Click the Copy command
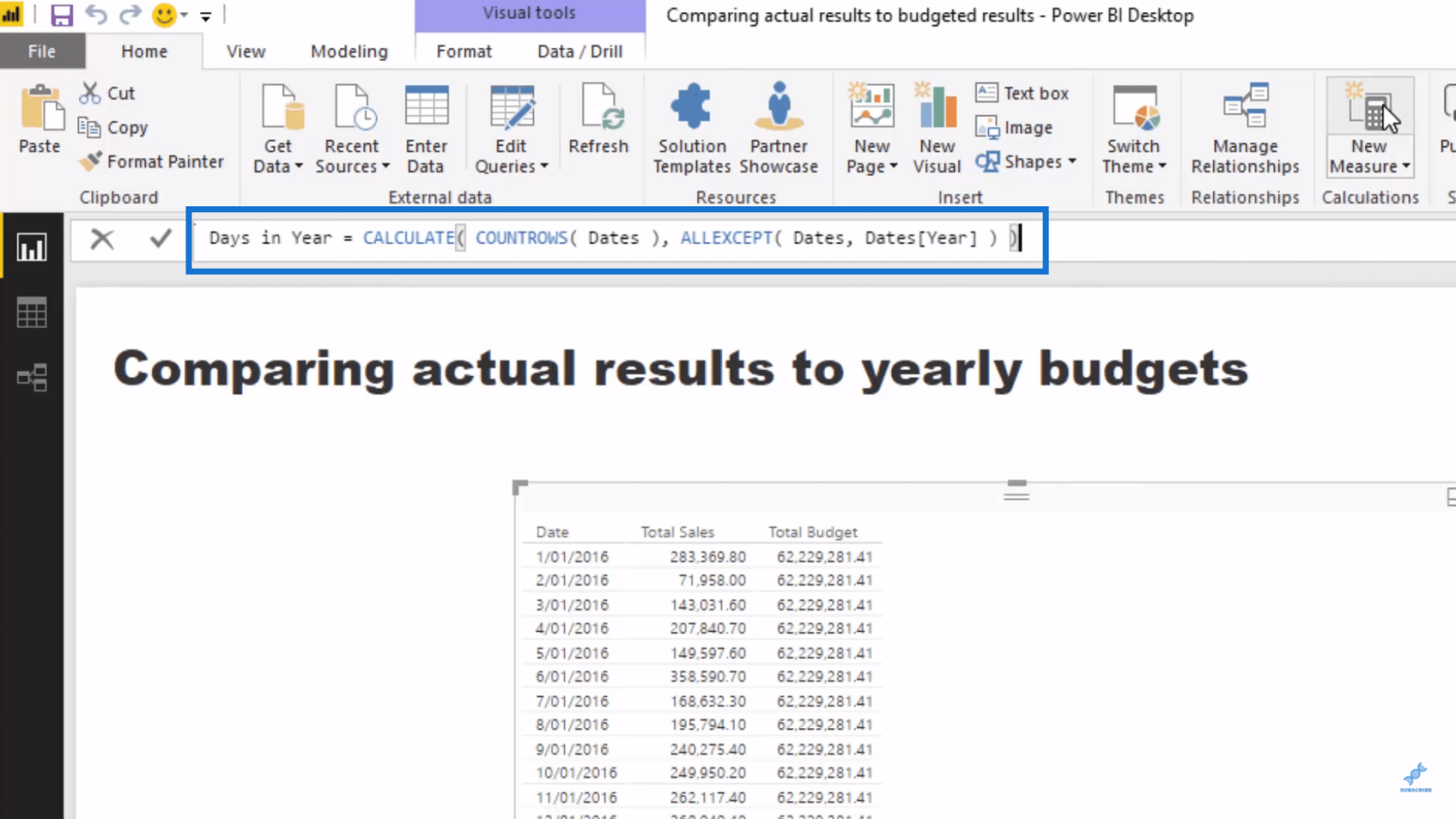The image size is (1456, 819). coord(114,127)
